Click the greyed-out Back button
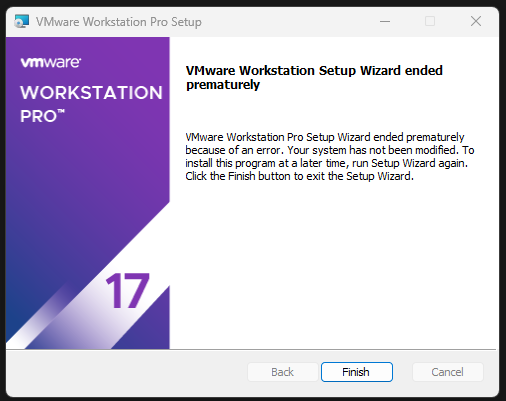 pyautogui.click(x=283, y=372)
